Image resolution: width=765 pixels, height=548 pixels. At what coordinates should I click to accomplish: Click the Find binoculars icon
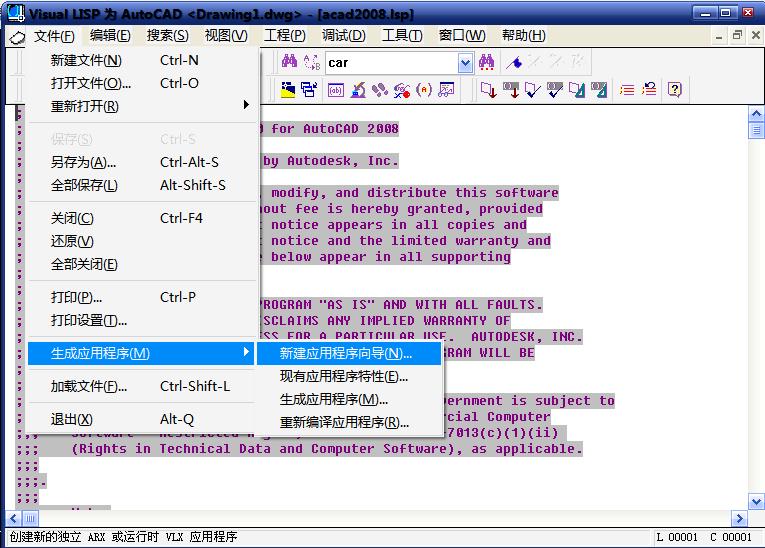click(289, 62)
